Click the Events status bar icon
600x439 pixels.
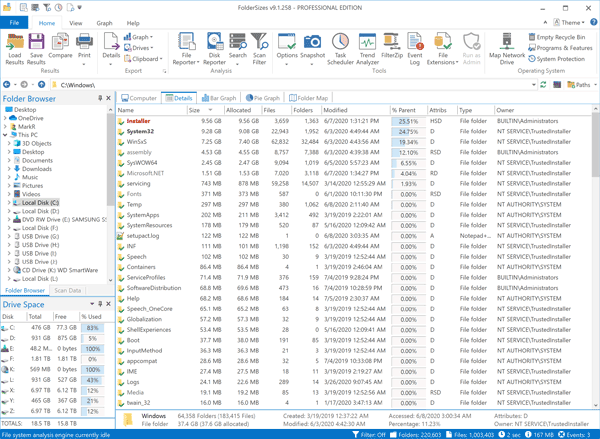pos(561,434)
